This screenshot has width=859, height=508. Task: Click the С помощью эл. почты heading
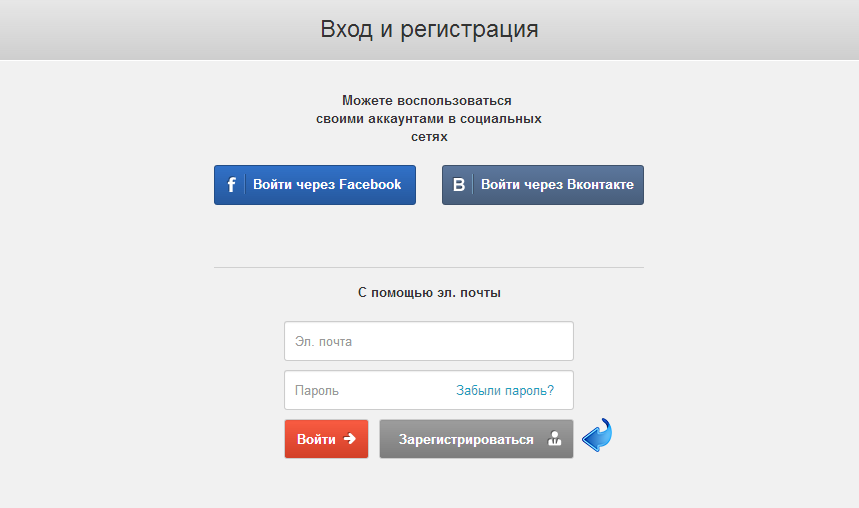point(429,294)
